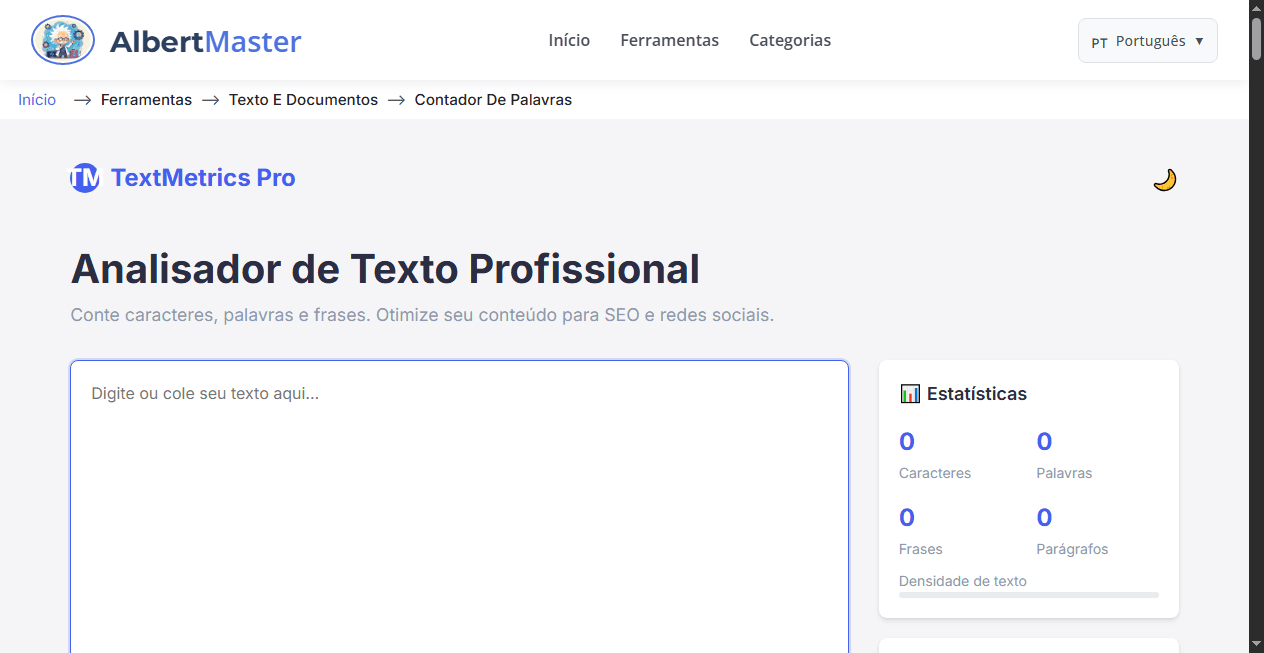Image resolution: width=1264 pixels, height=653 pixels.
Task: Click the Ferramentas breadcrumb link
Action: coord(146,99)
